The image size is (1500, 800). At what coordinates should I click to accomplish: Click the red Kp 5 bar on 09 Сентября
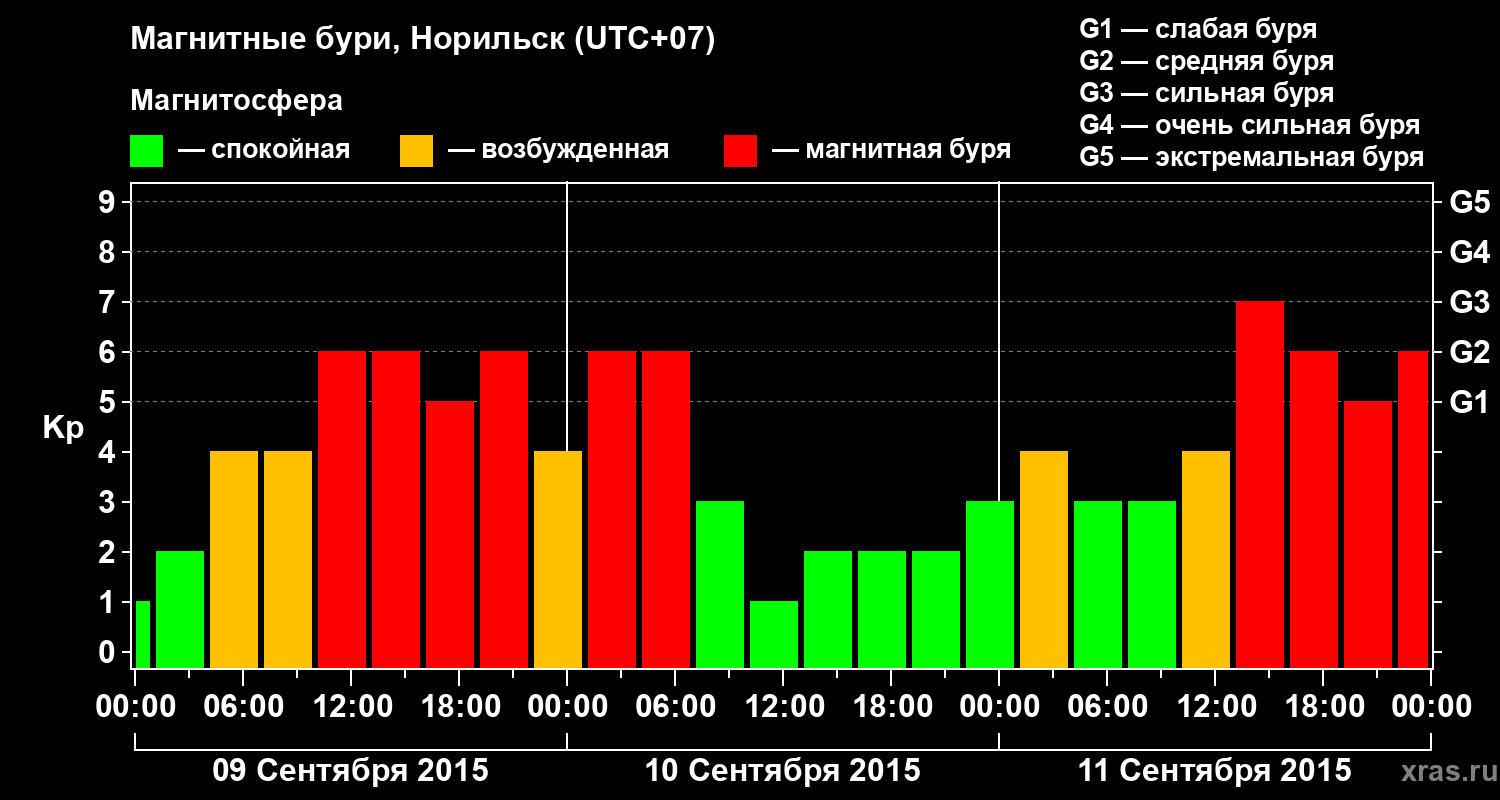[x=450, y=534]
